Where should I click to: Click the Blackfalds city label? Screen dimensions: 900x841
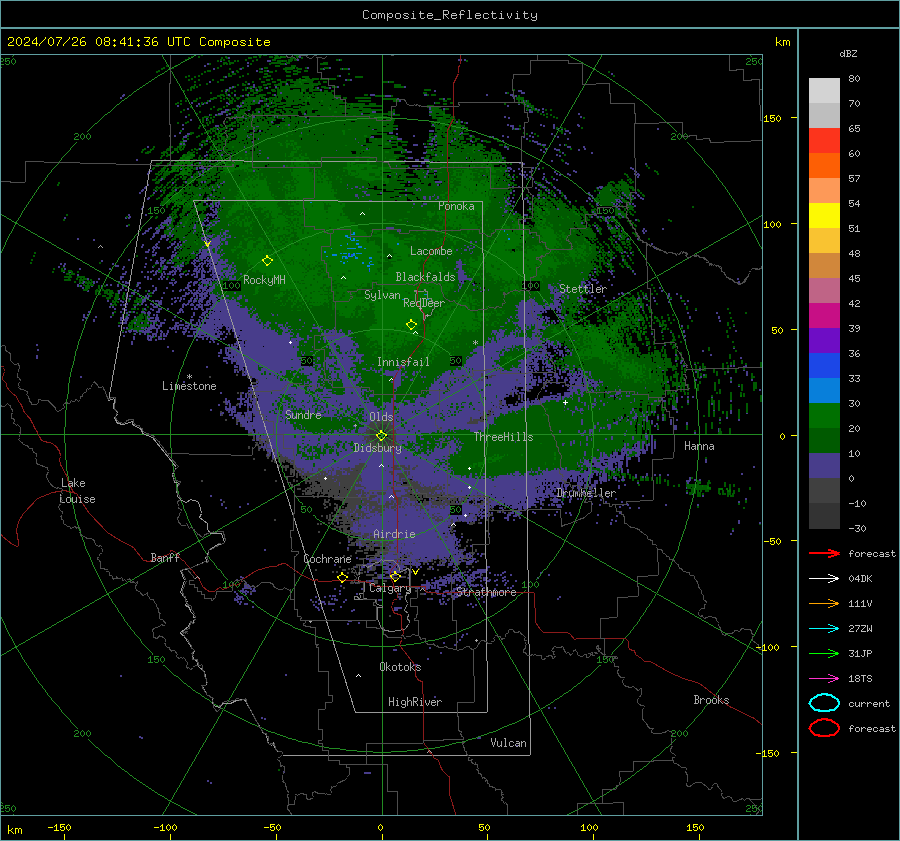[x=425, y=277]
